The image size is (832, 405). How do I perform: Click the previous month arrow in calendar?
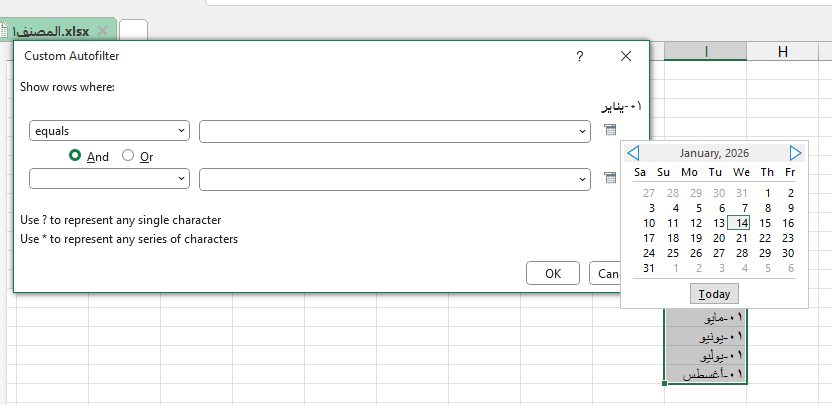[633, 153]
